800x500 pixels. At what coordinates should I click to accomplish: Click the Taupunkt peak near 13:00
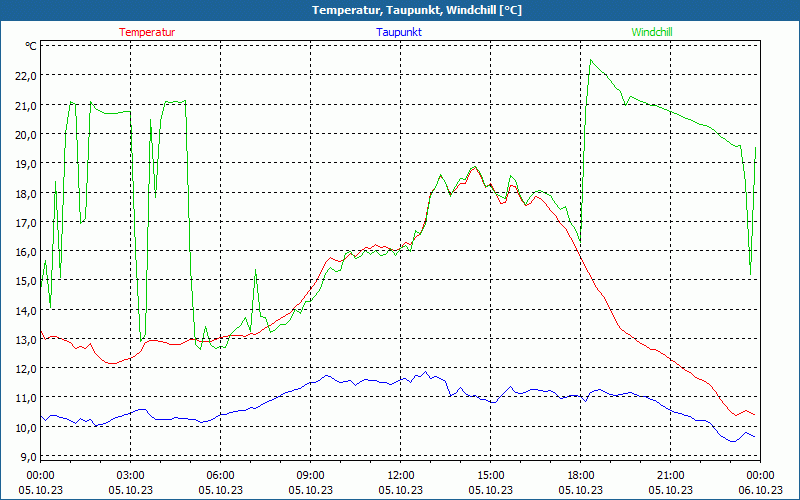click(426, 372)
